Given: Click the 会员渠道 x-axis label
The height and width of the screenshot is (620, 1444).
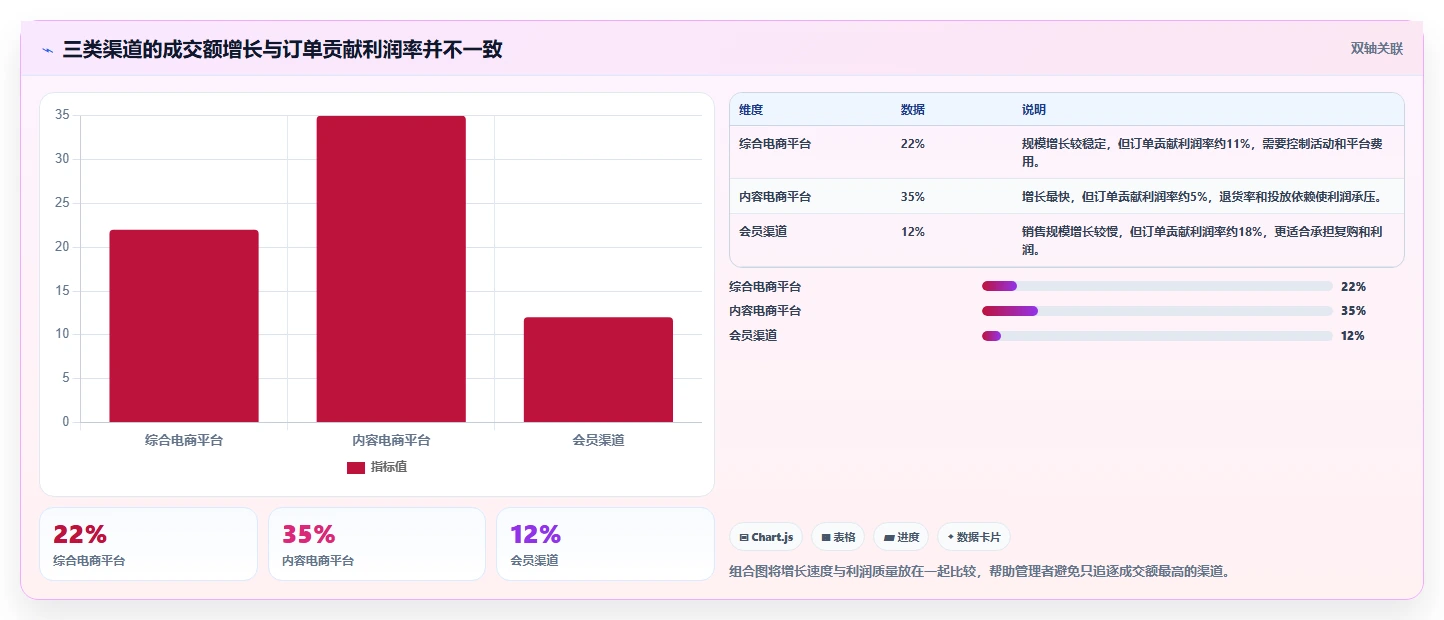Looking at the screenshot, I should [598, 440].
